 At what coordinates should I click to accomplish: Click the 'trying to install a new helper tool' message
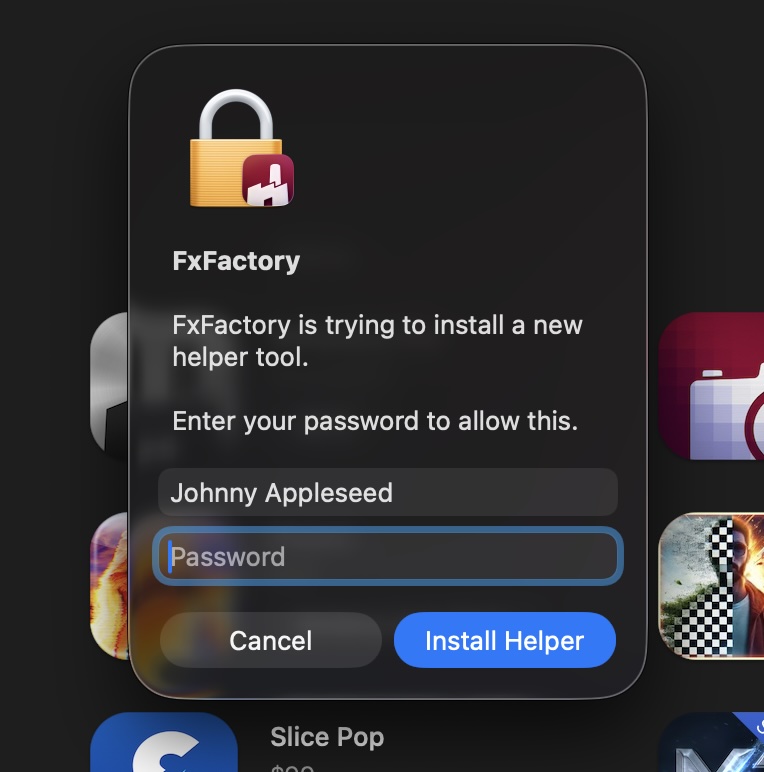pos(378,341)
